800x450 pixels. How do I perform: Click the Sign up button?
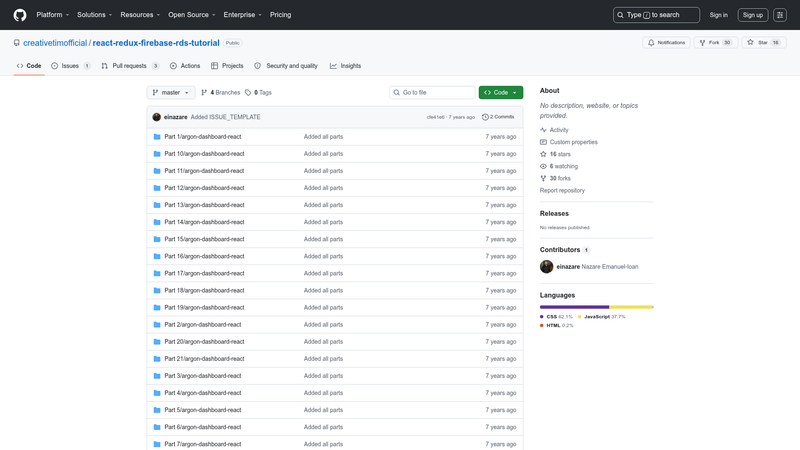(753, 15)
